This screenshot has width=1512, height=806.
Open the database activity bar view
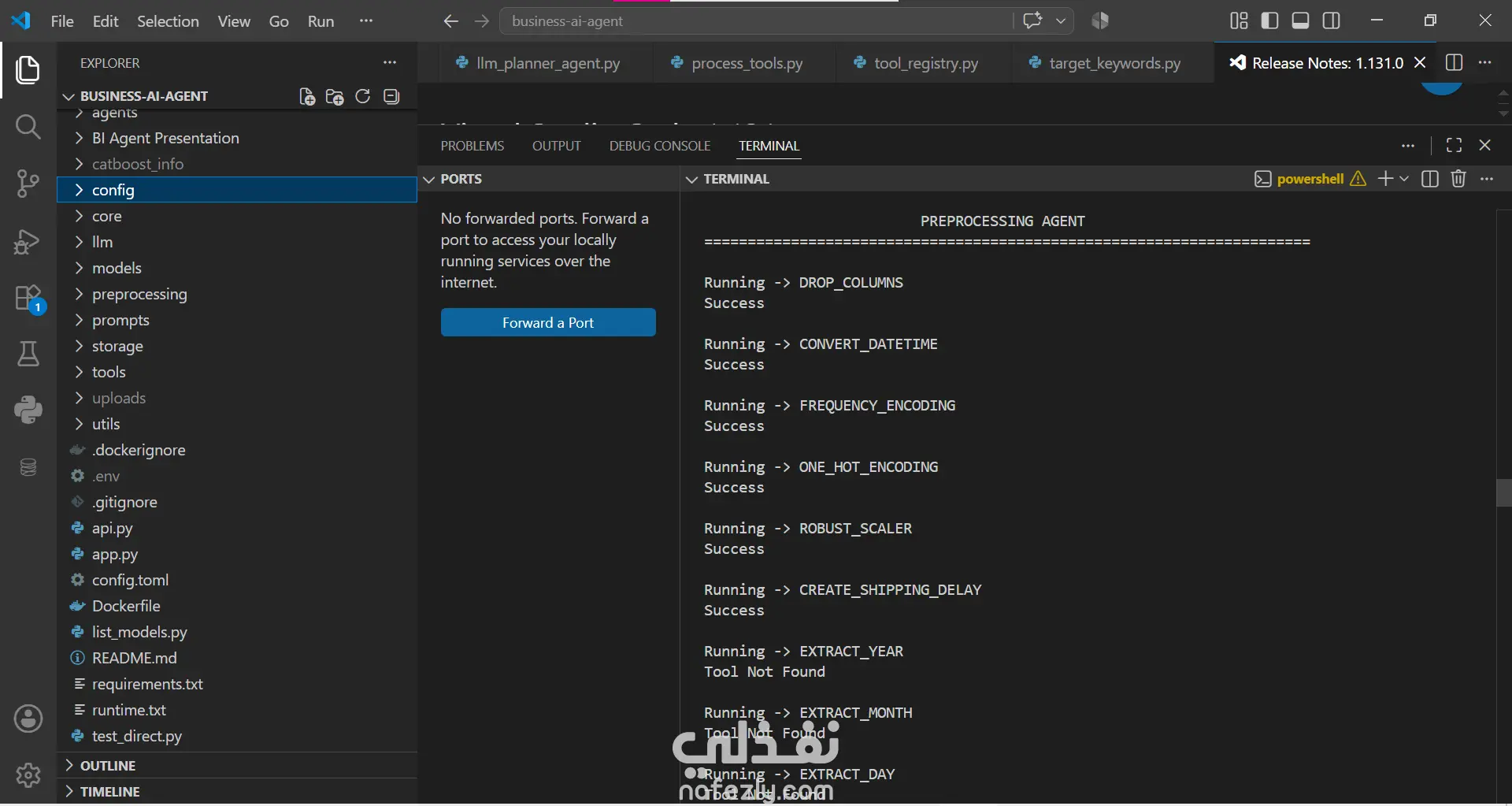tap(28, 467)
